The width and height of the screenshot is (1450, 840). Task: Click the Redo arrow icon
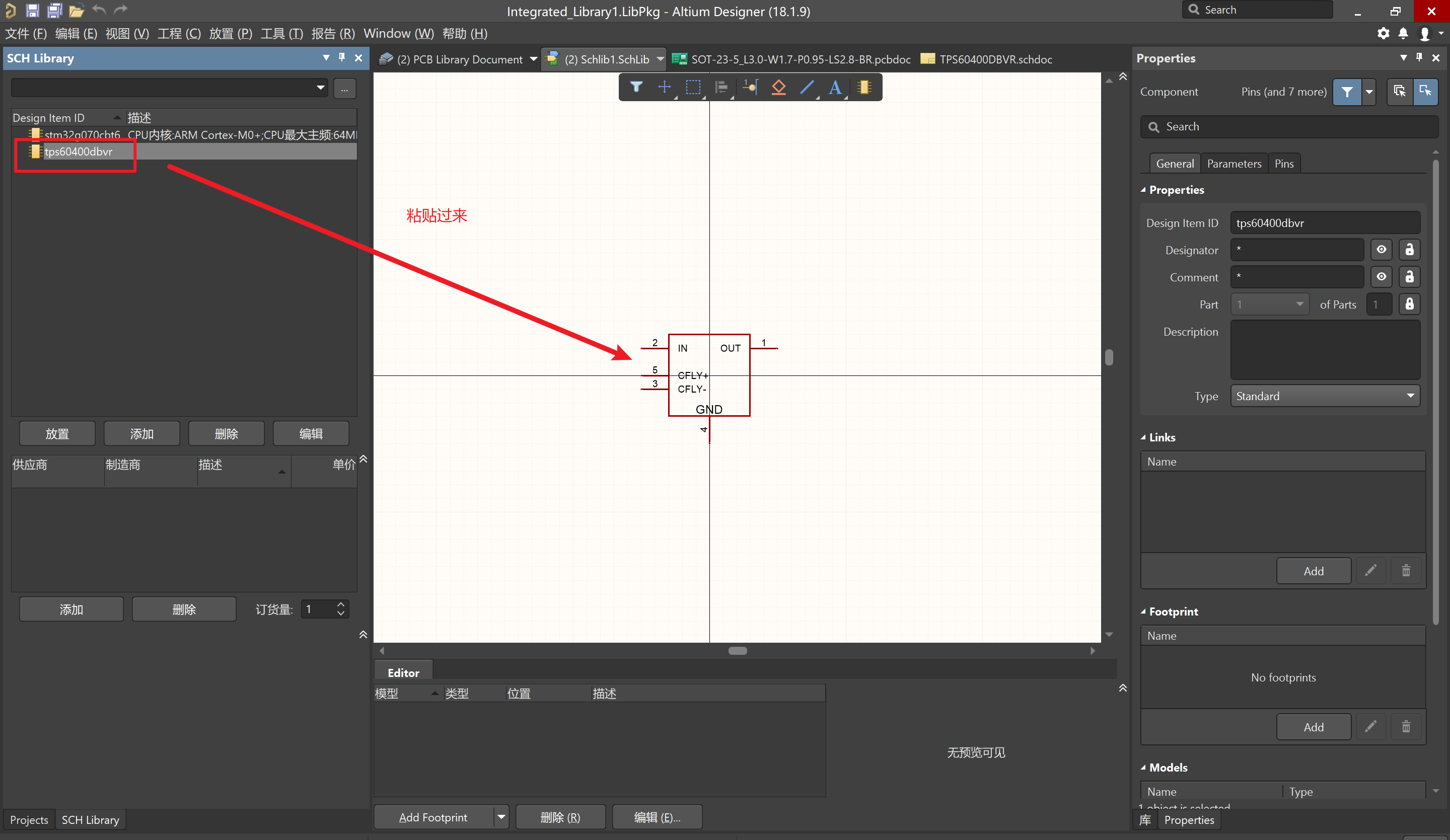120,10
